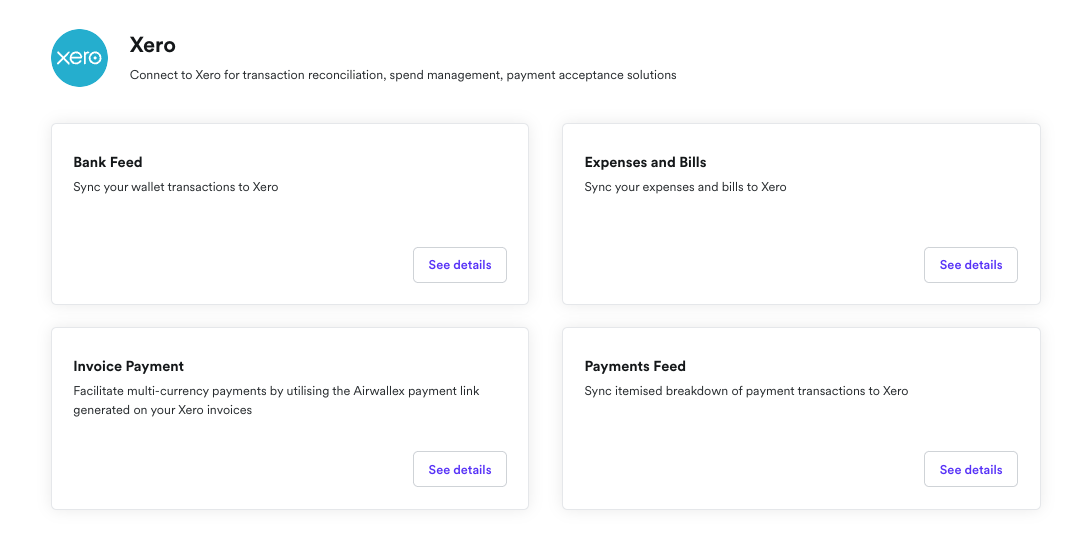
Task: Click the itemised breakdown description text
Action: [746, 391]
